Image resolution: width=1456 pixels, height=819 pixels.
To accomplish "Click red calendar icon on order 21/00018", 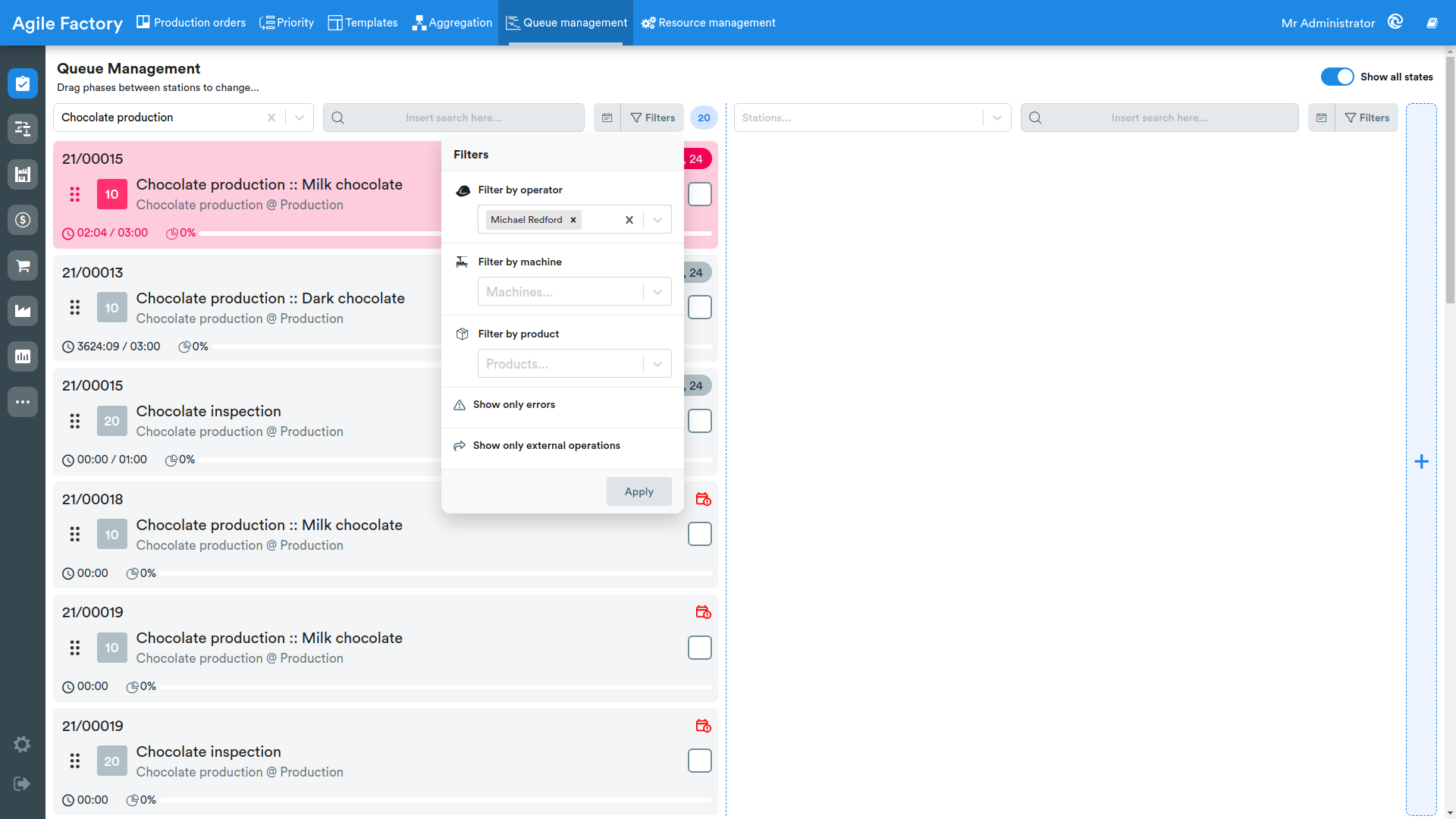I will click(x=703, y=499).
